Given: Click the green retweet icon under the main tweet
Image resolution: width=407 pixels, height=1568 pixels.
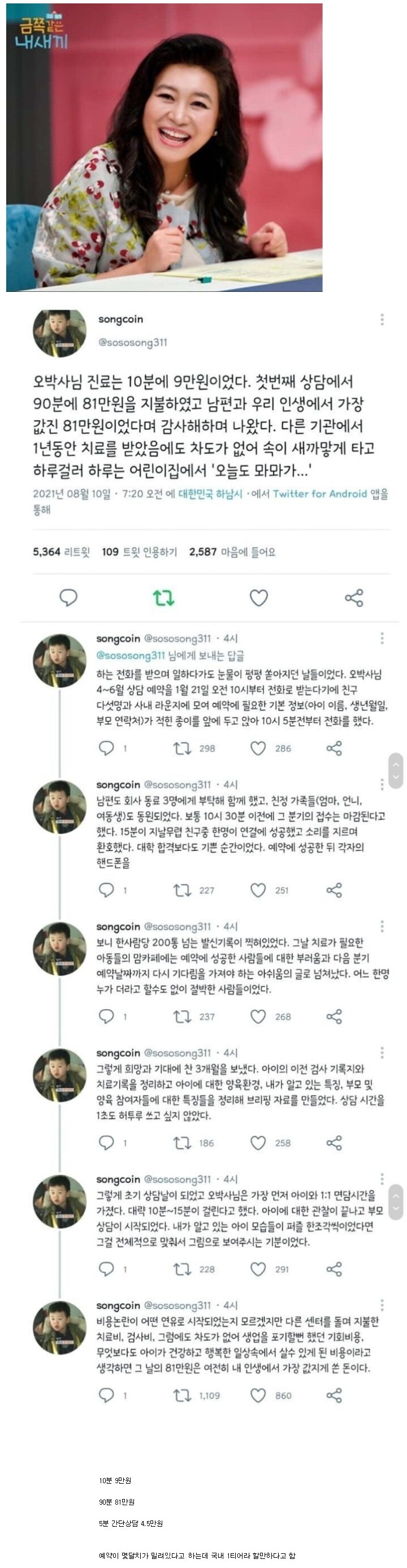Looking at the screenshot, I should [163, 598].
